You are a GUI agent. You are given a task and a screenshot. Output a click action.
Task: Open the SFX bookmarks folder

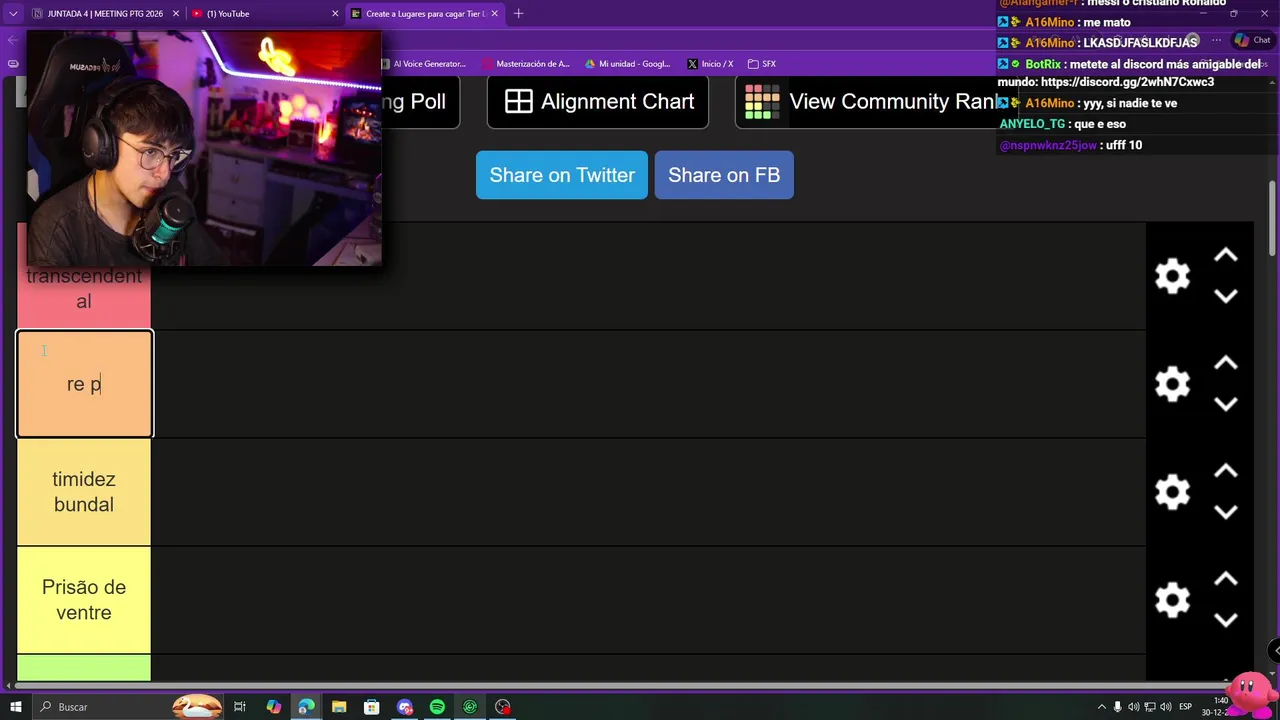pos(762,64)
